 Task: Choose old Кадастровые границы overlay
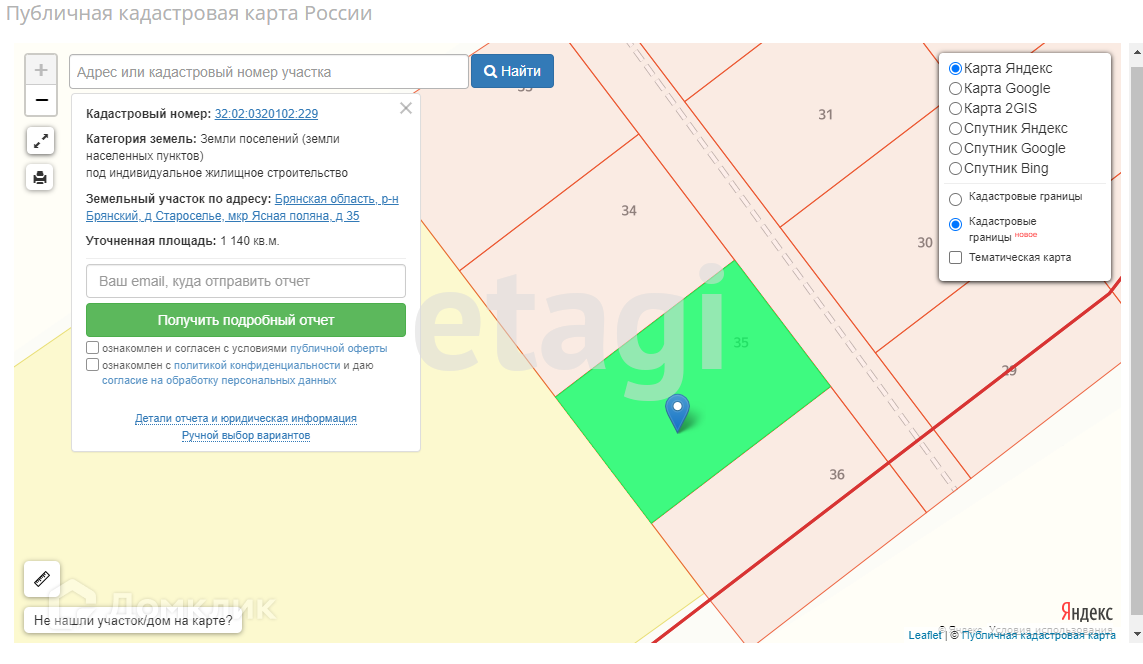coord(955,199)
